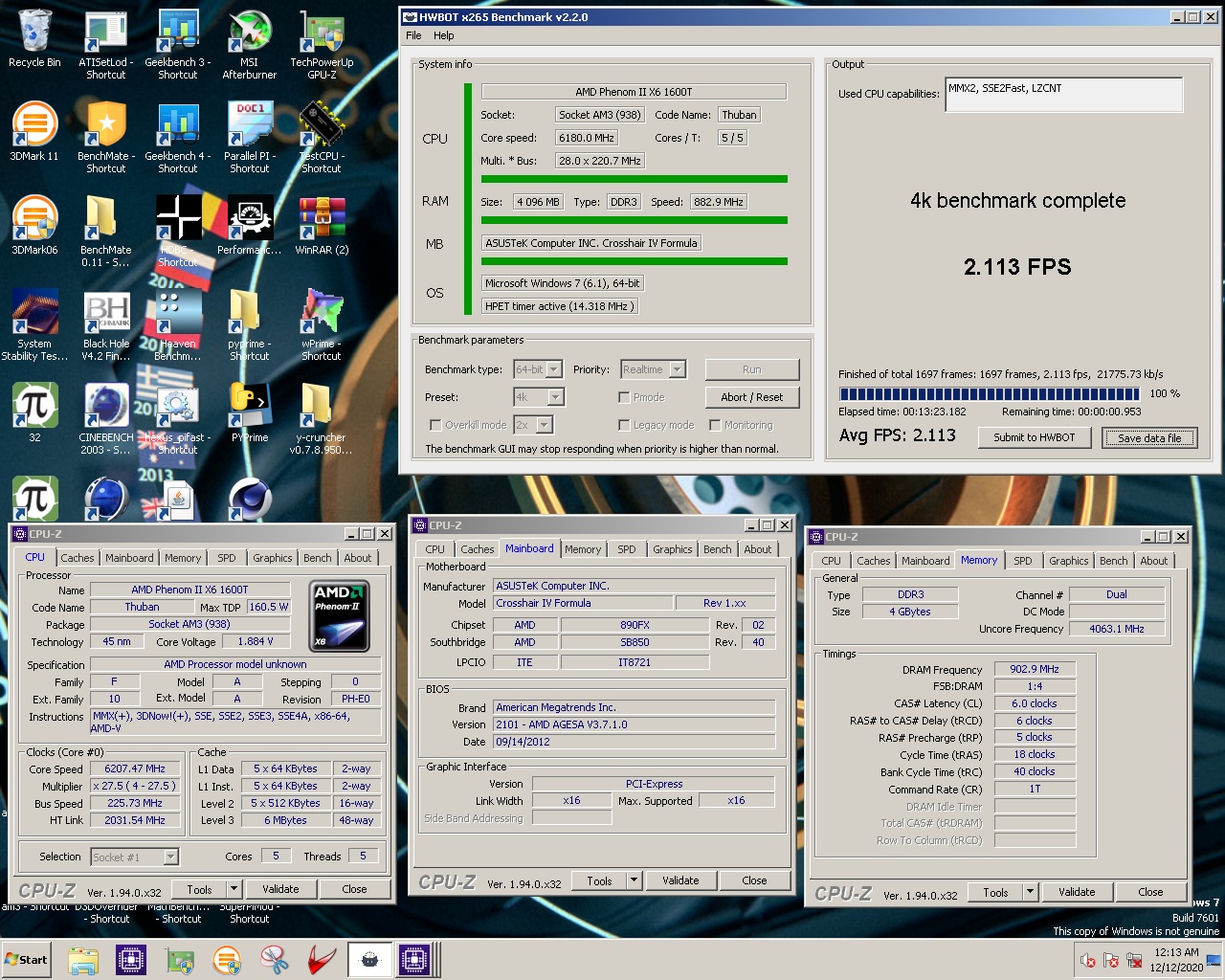The width and height of the screenshot is (1225, 980).
Task: Launch MSI Afterburner from desktop
Action: coord(250,45)
